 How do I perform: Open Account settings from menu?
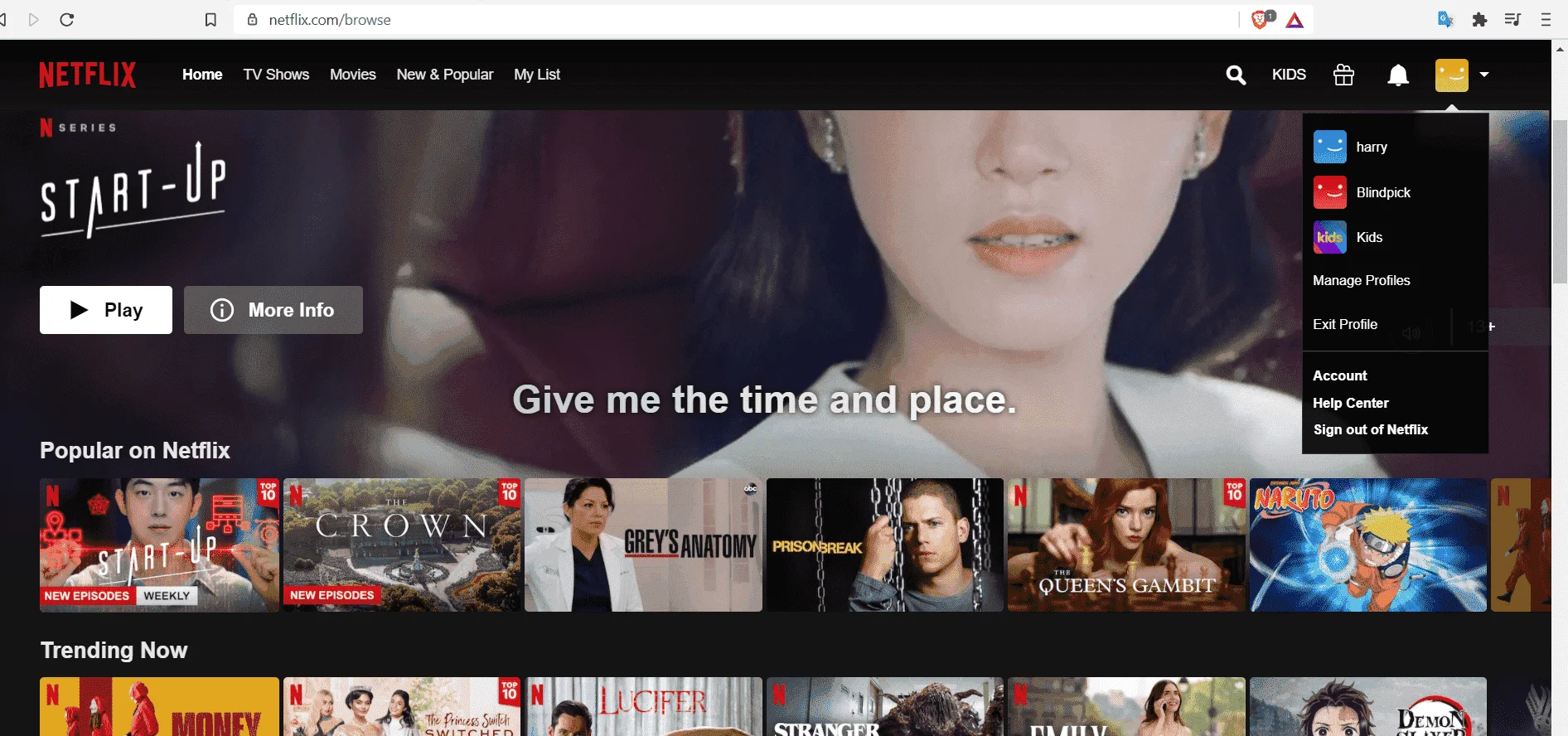pyautogui.click(x=1340, y=375)
